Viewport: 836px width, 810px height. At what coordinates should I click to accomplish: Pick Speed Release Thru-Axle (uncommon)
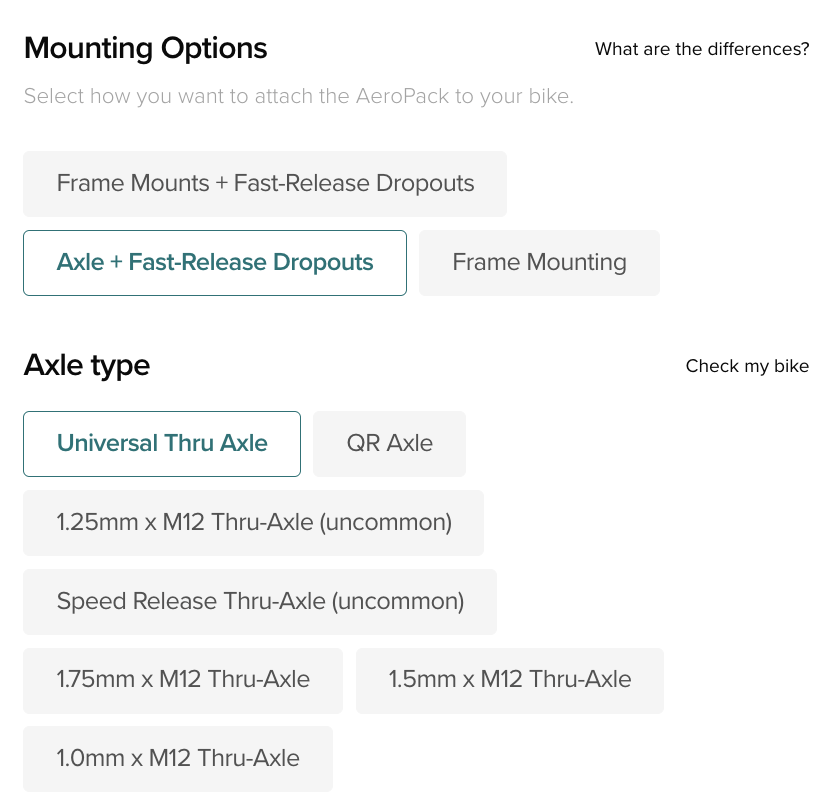(x=260, y=602)
